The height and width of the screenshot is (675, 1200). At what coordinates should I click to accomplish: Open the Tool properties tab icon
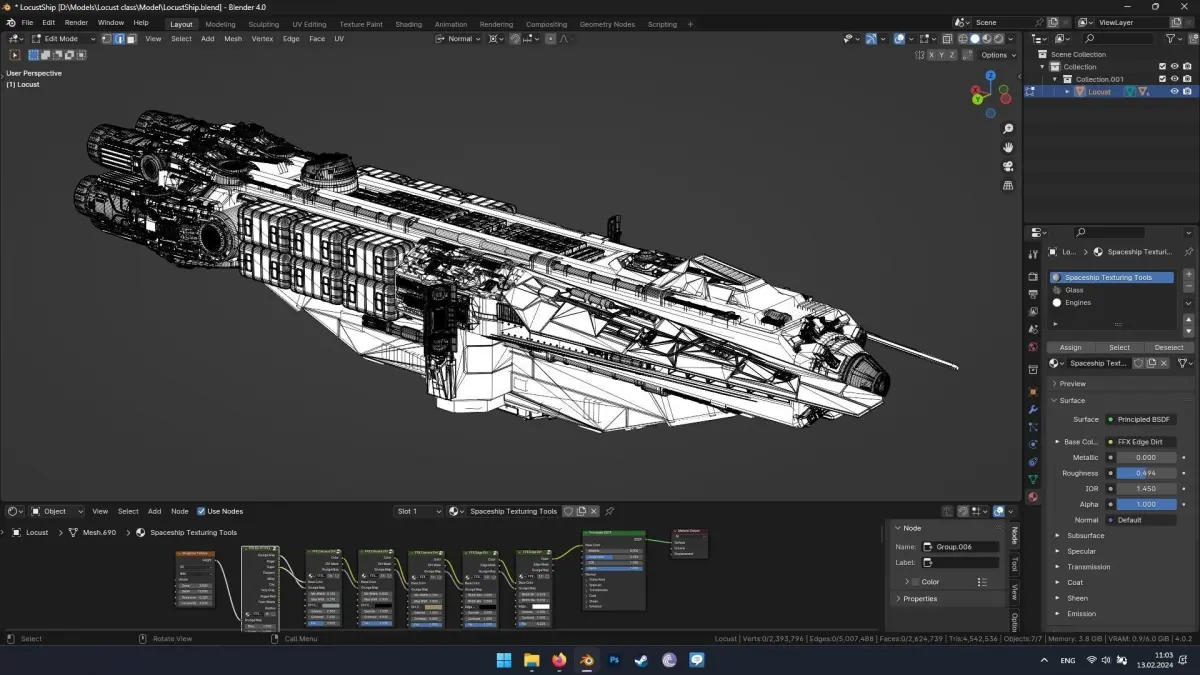click(x=1033, y=255)
